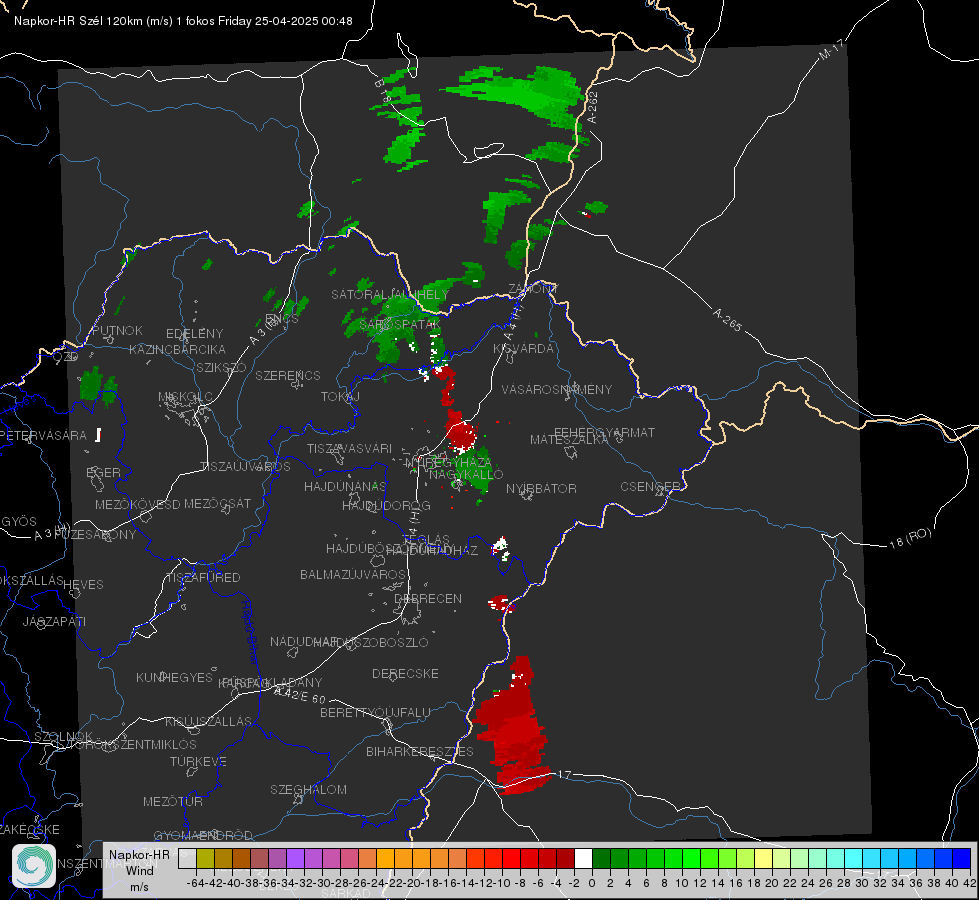This screenshot has height=900, width=979.
Task: Click the A-265 road label
Action: [x=727, y=319]
